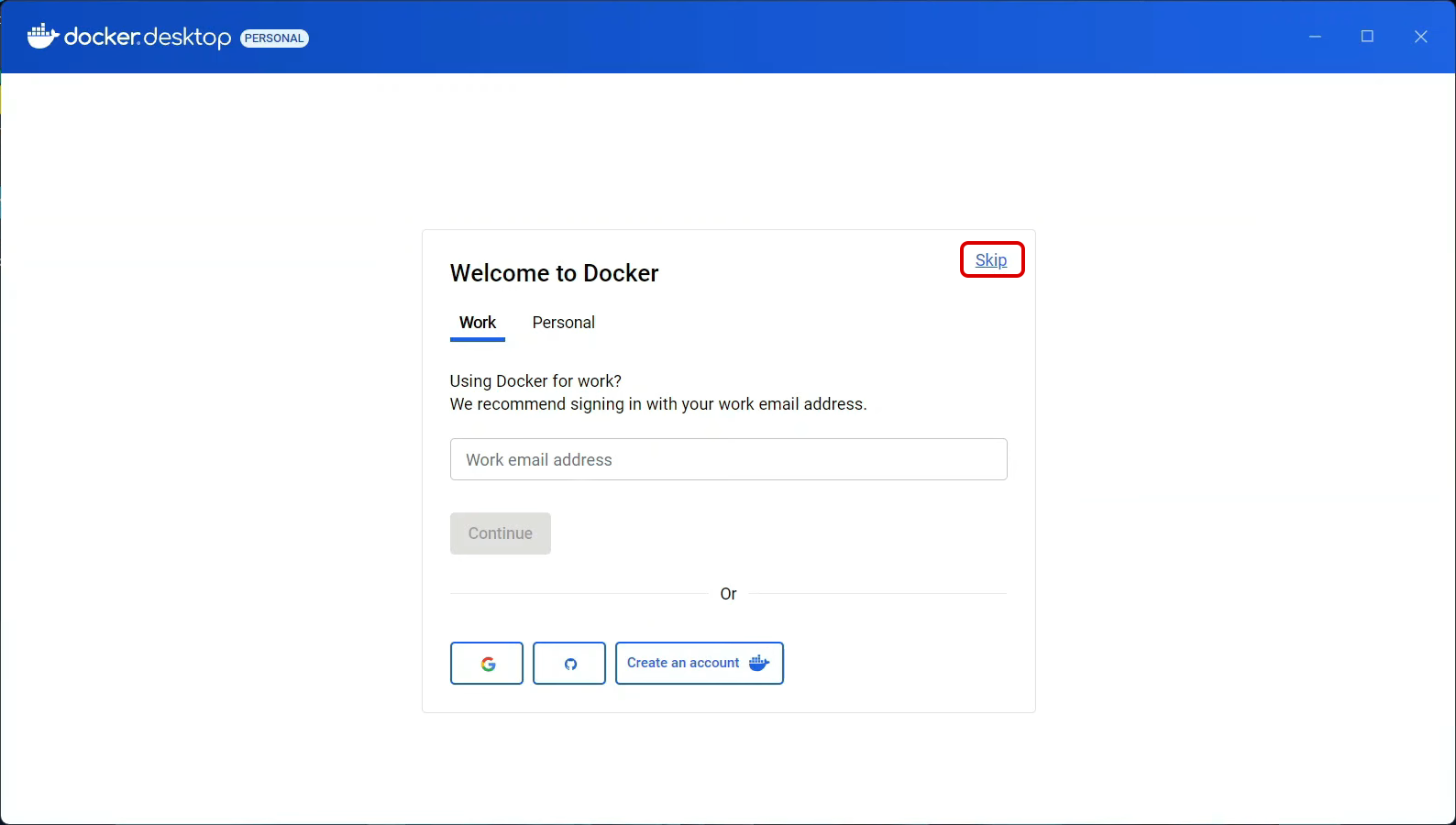This screenshot has height=825, width=1456.
Task: Switch to the Personal tab
Action: [x=564, y=323]
